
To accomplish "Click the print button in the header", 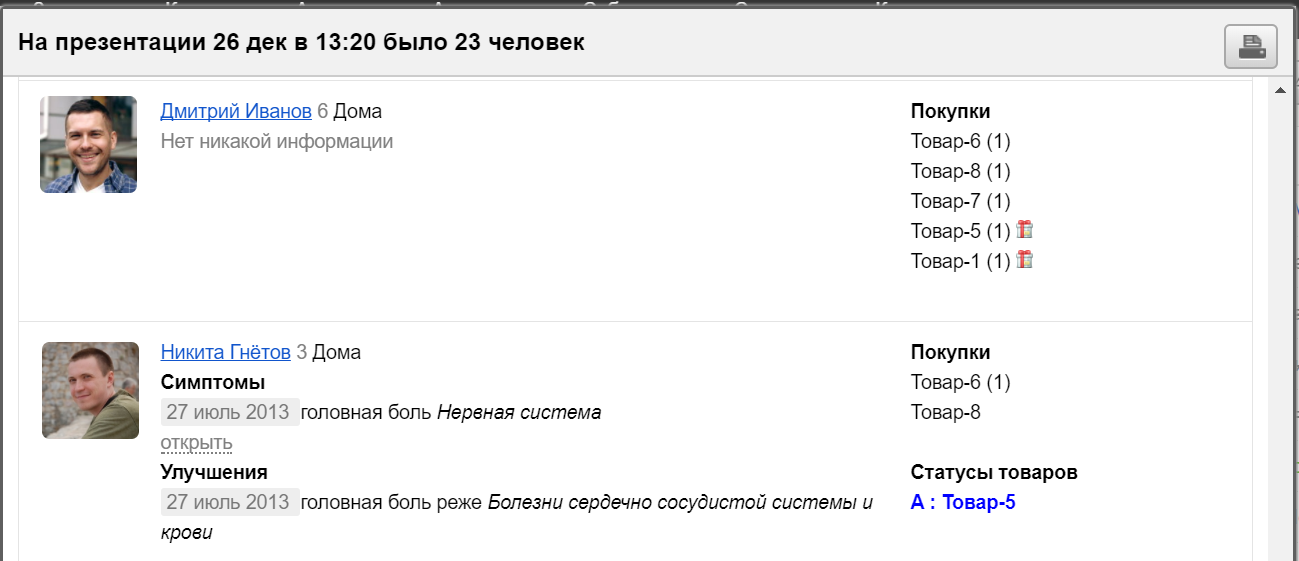I will pos(1251,46).
